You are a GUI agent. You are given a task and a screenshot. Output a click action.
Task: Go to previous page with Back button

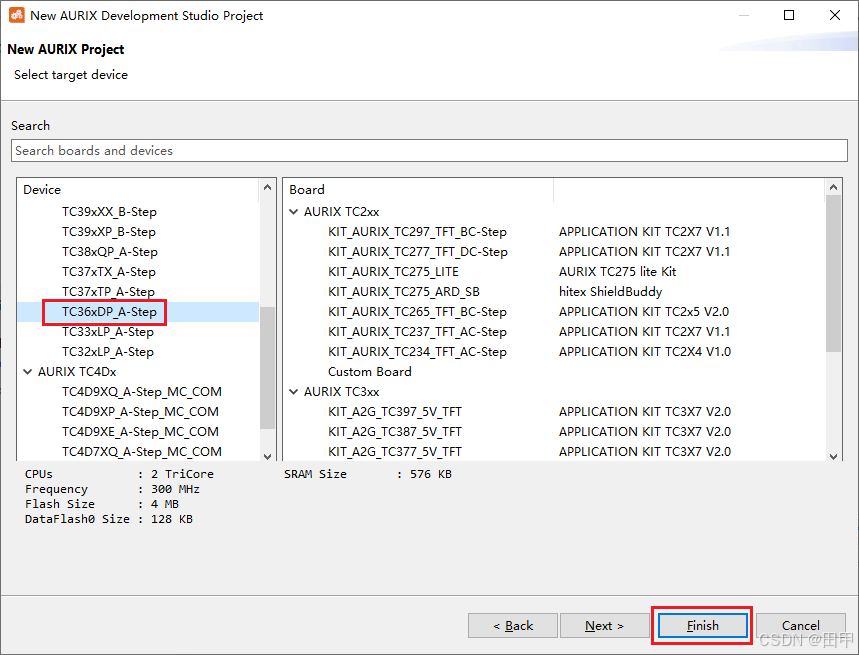513,626
